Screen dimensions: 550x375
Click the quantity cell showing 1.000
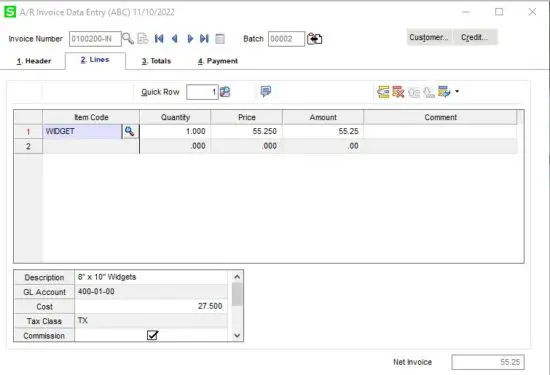click(x=175, y=132)
